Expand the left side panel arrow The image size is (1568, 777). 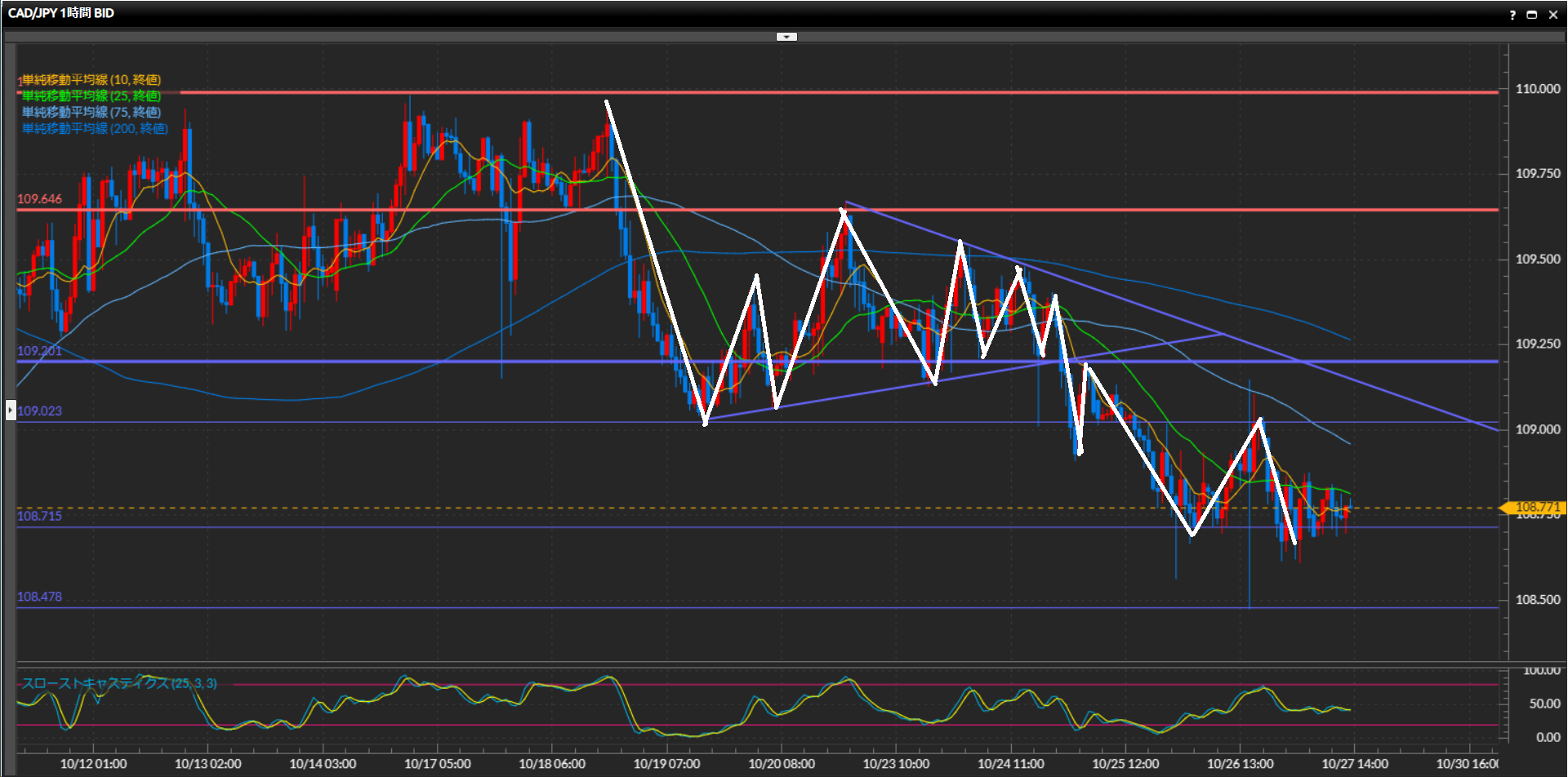point(11,410)
